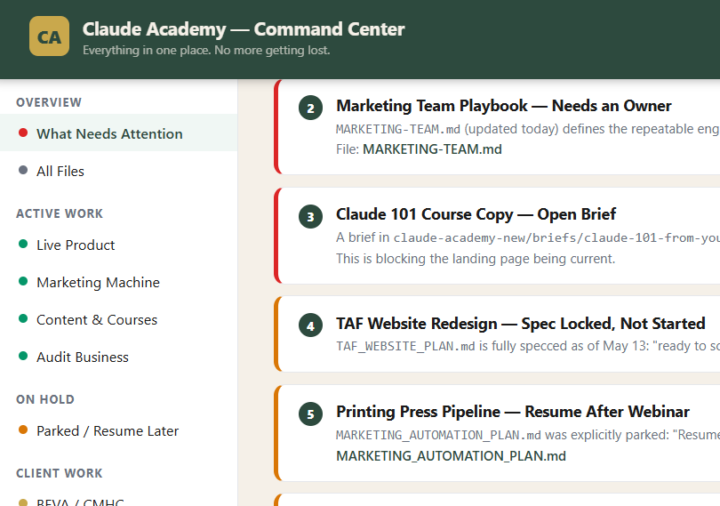This screenshot has width=720, height=506.
Task: Open All Files in the sidebar
Action: pos(118,171)
